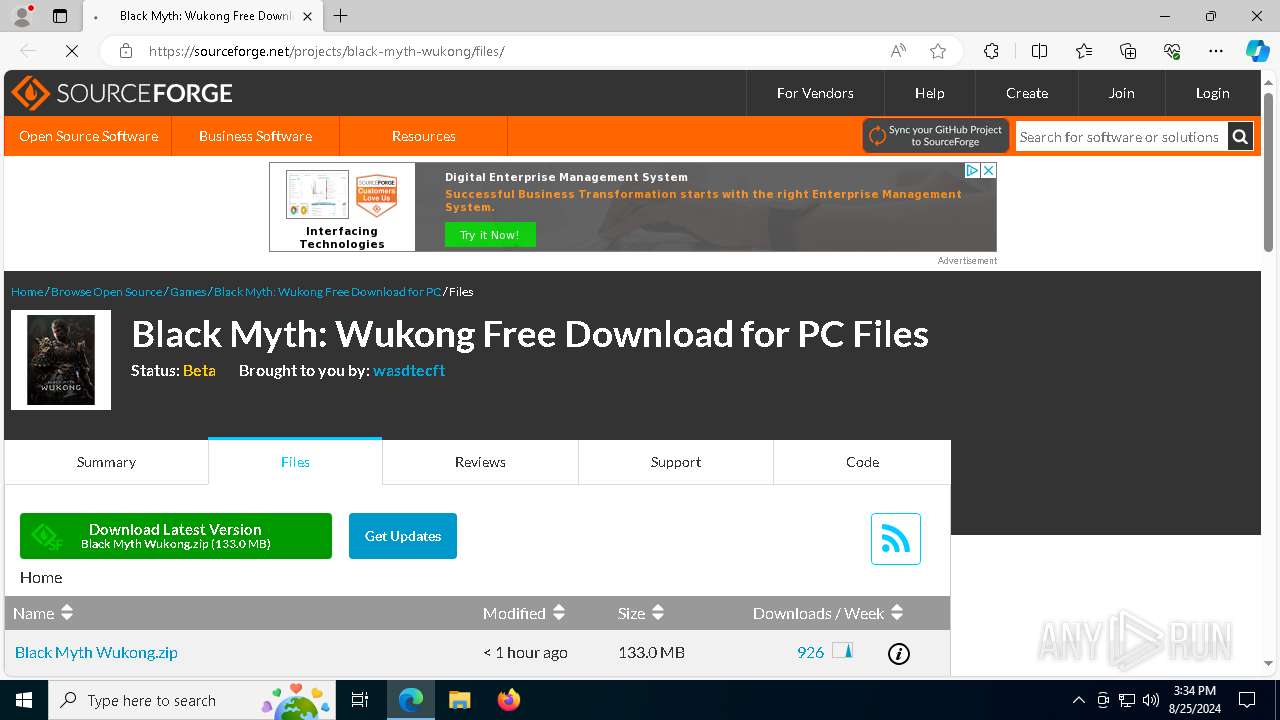
Task: Click the Read aloud icon
Action: pyautogui.click(x=898, y=51)
